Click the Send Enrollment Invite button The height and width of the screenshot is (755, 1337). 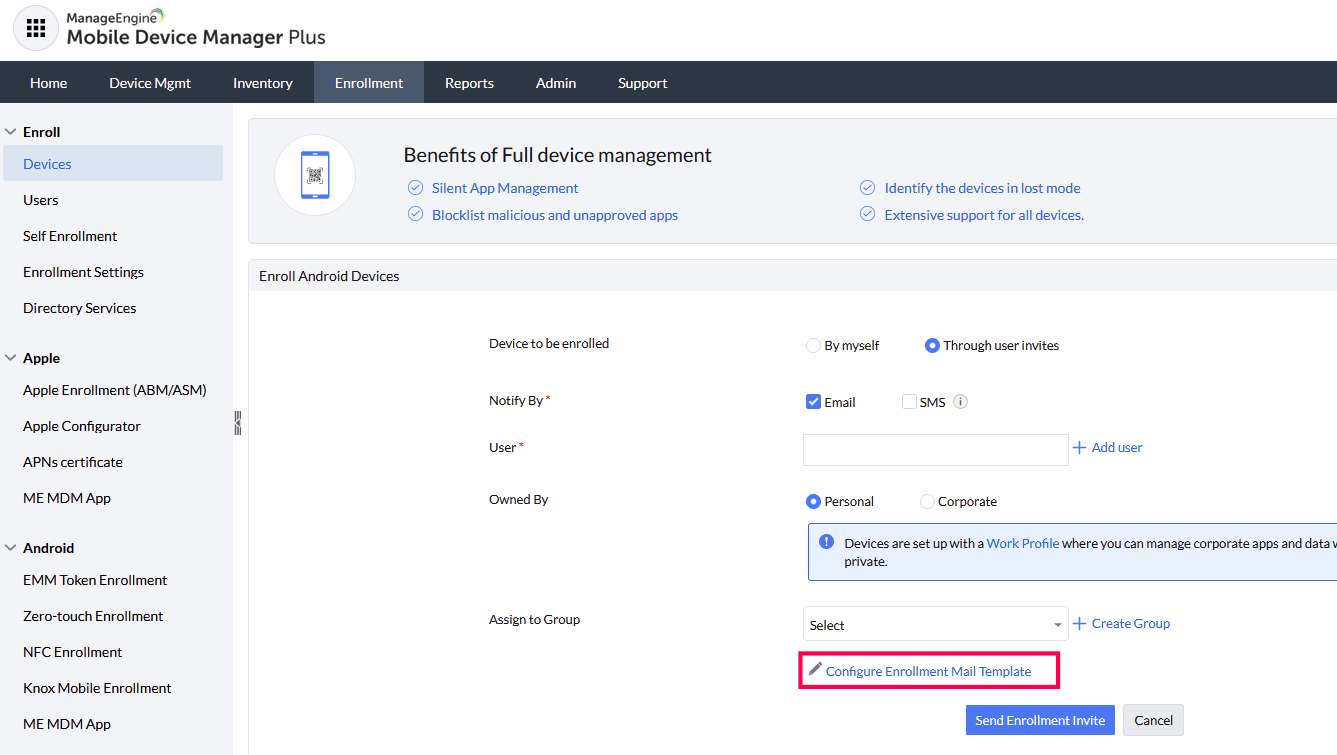coord(1040,720)
